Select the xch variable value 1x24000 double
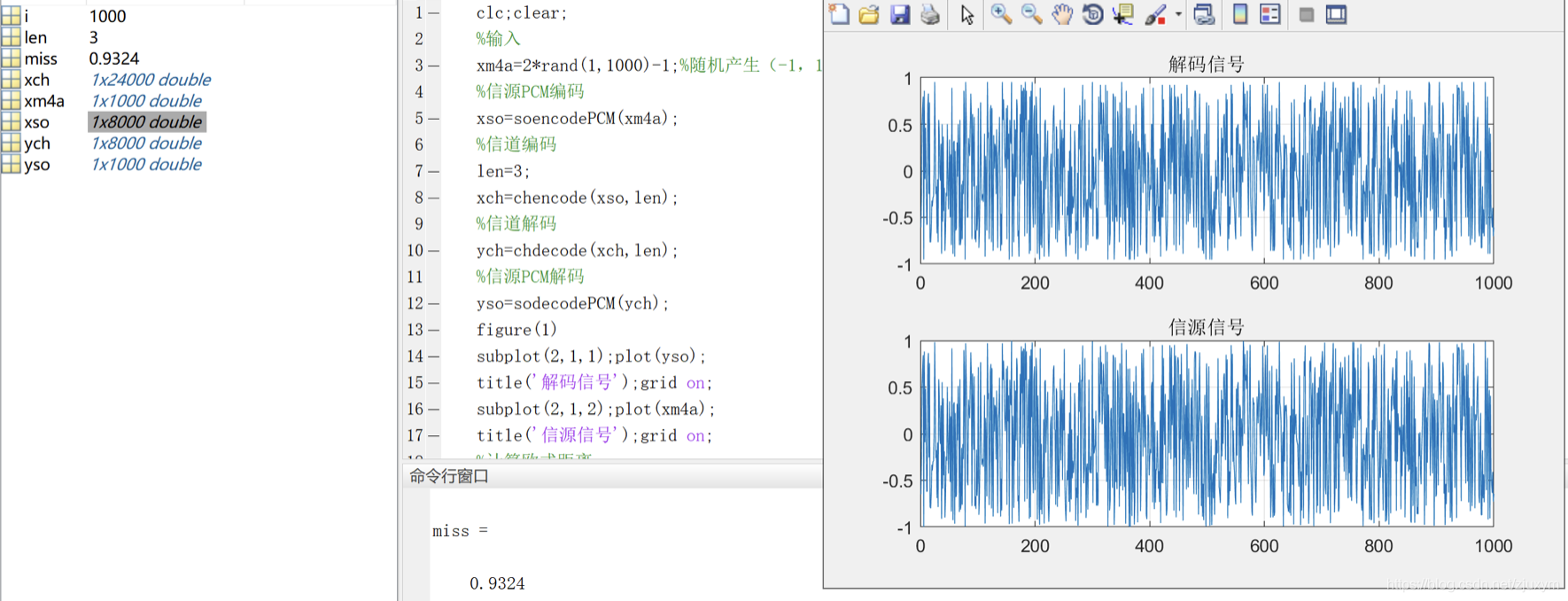Screen dimensions: 1568x601 pyautogui.click(x=151, y=80)
